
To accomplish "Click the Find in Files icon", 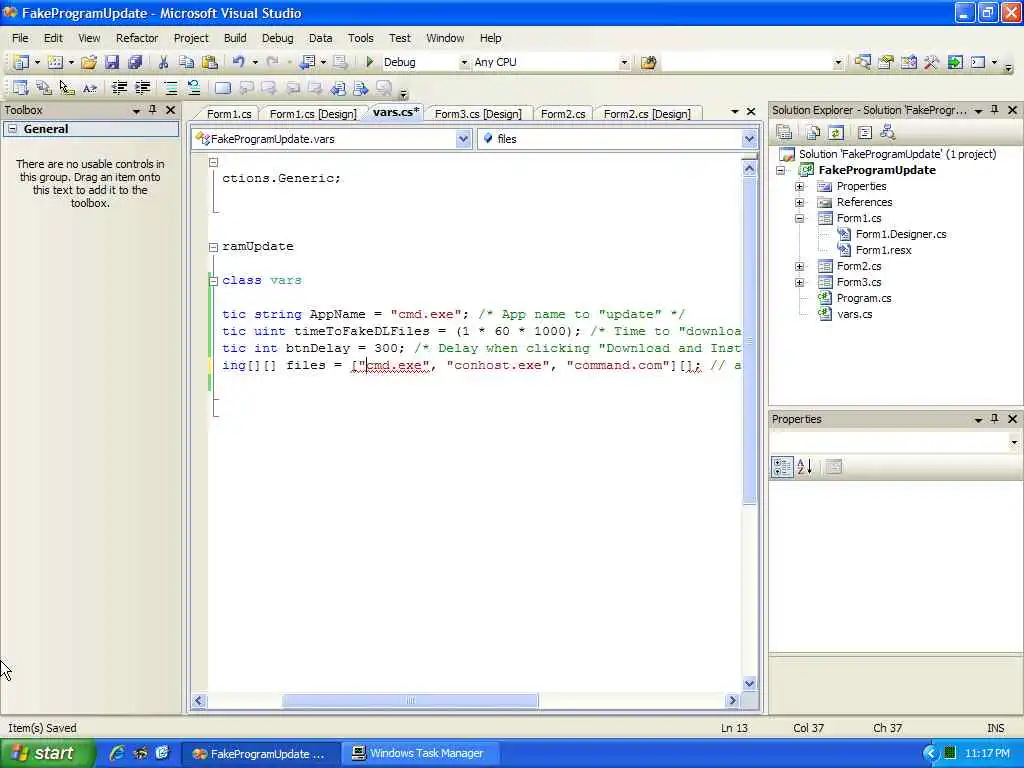I will point(648,62).
